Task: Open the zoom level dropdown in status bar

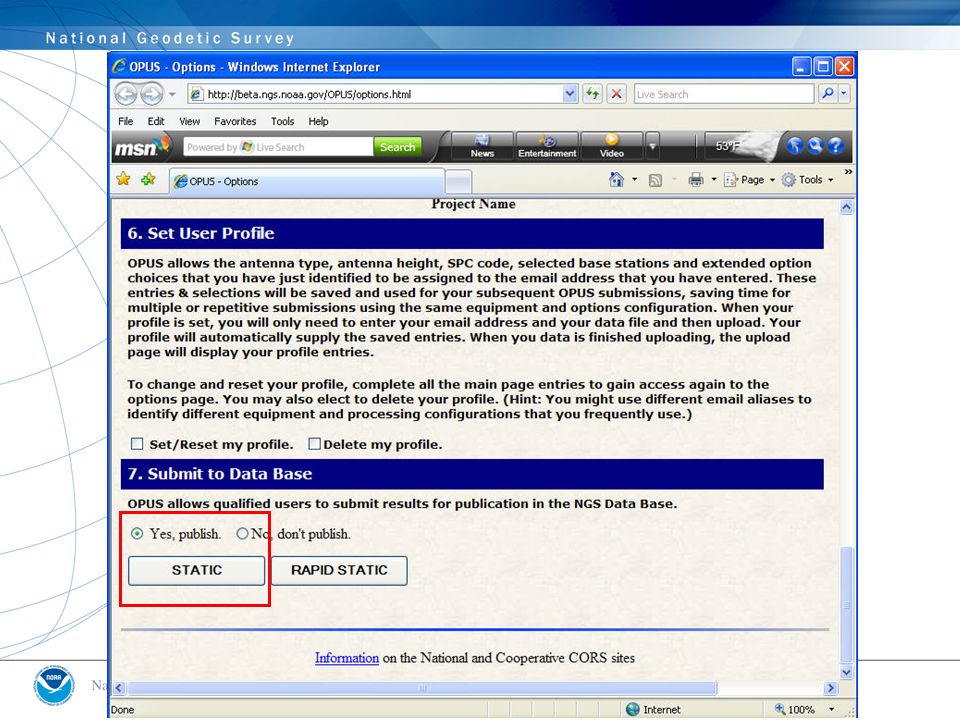Action: click(831, 709)
